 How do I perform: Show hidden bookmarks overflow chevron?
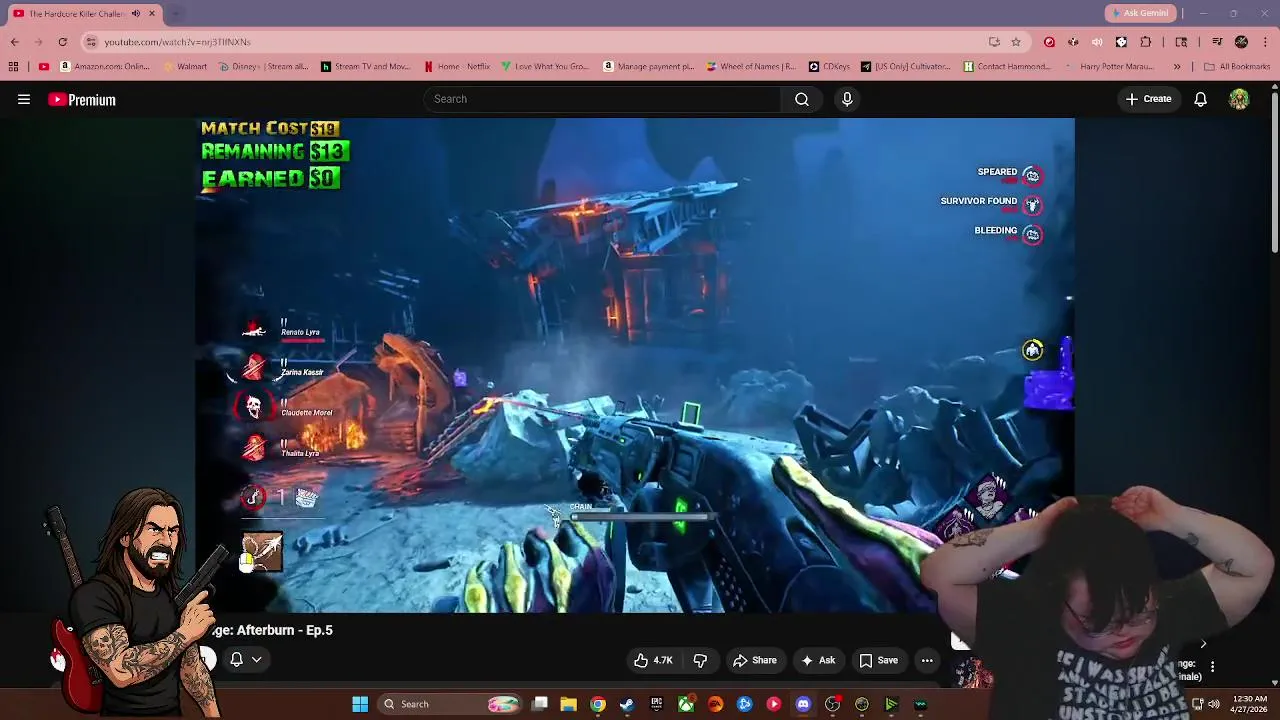click(x=1177, y=67)
